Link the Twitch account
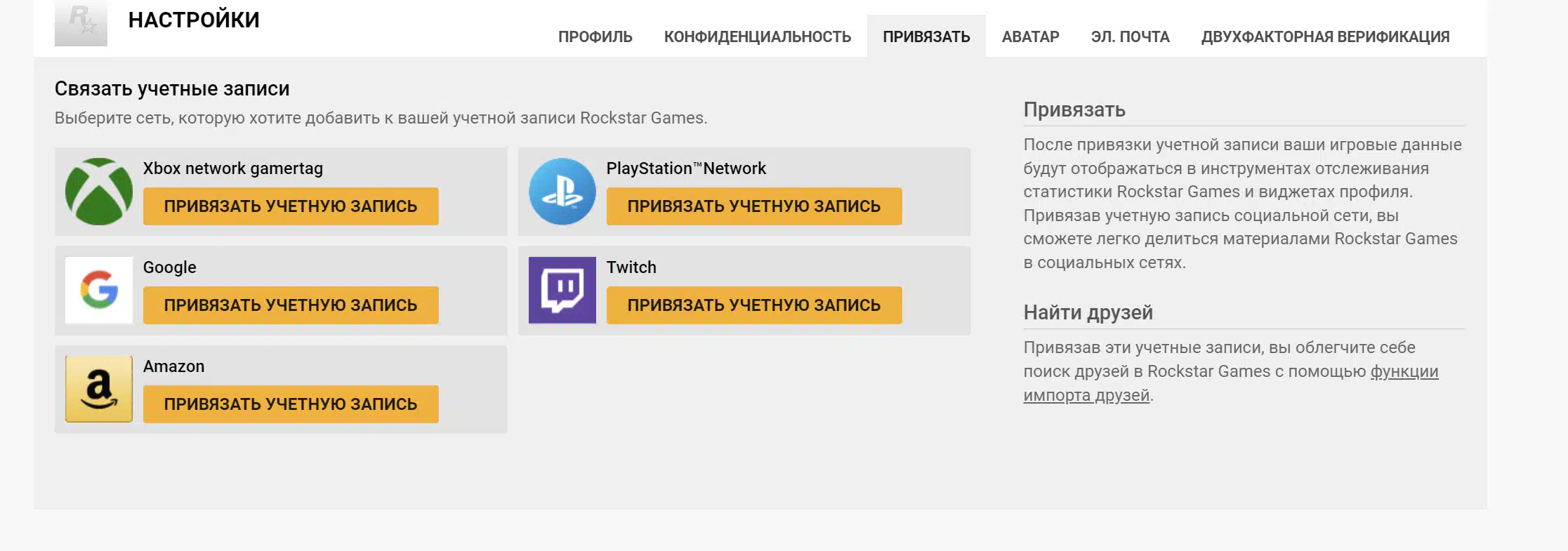Viewport: 1568px width, 551px height. click(754, 305)
